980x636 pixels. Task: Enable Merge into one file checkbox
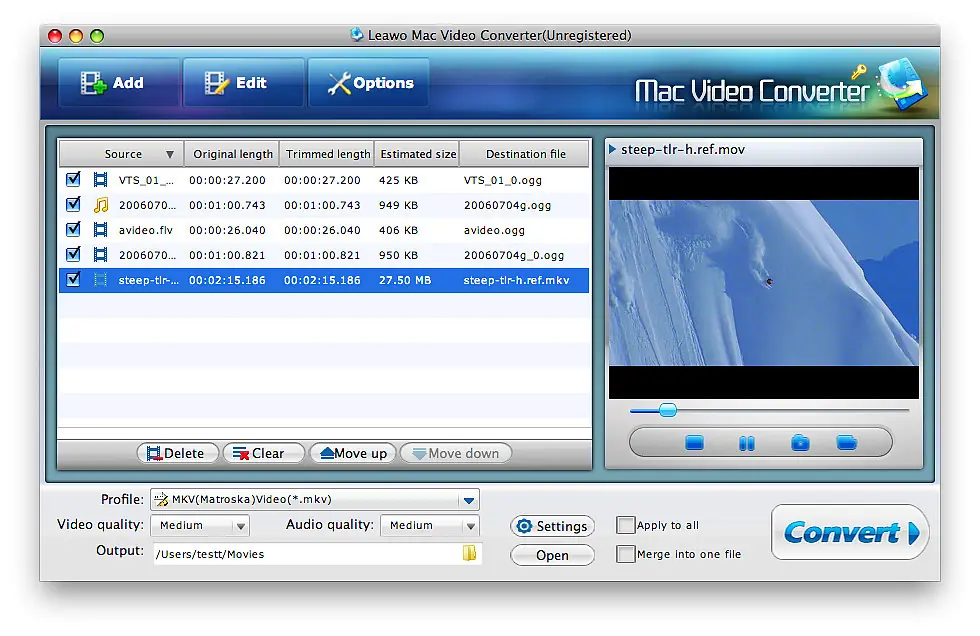click(626, 554)
